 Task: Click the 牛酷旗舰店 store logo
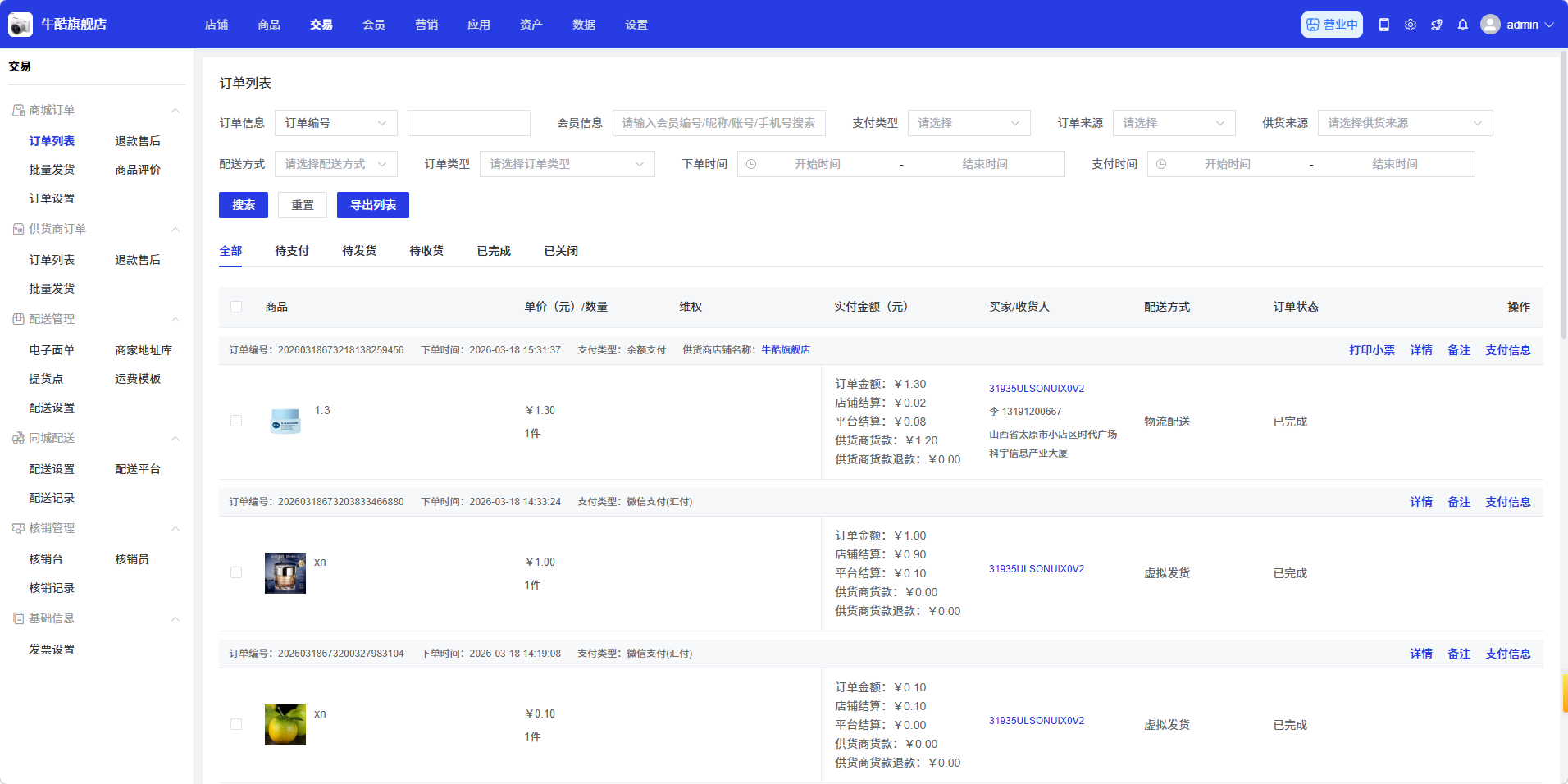tap(21, 25)
